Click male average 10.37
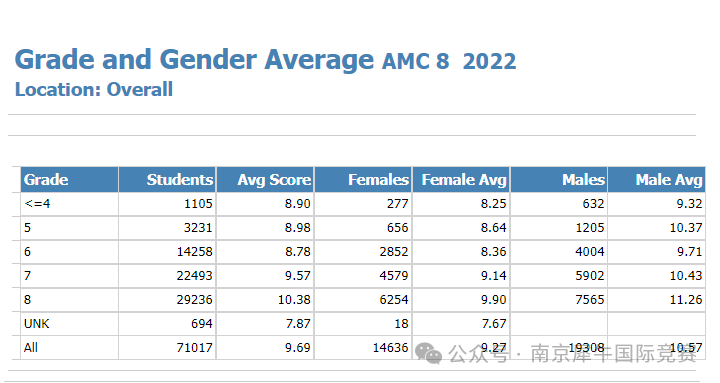 pyautogui.click(x=686, y=227)
